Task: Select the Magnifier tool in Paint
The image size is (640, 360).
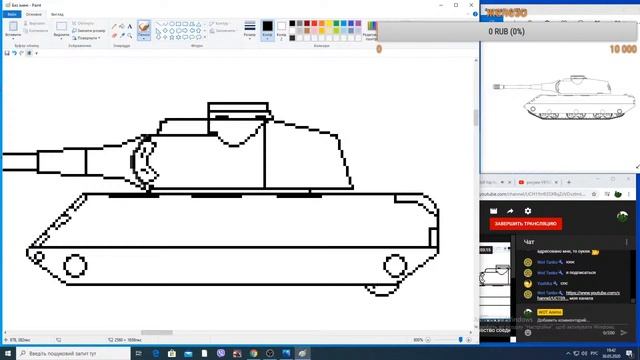Action: [130, 36]
